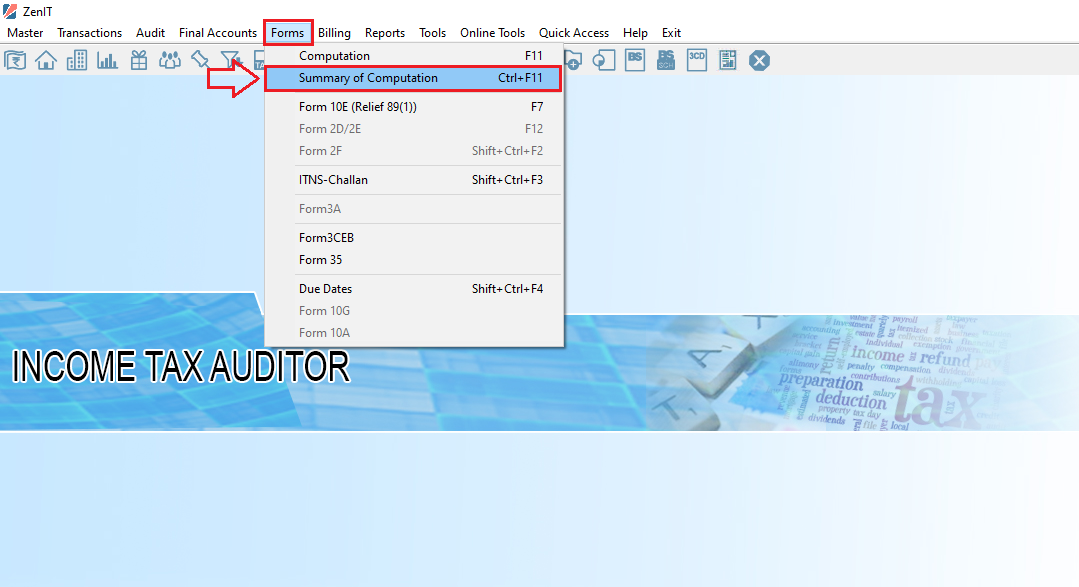Image resolution: width=1079 pixels, height=587 pixels.
Task: Open the Billing menu
Action: 334,32
